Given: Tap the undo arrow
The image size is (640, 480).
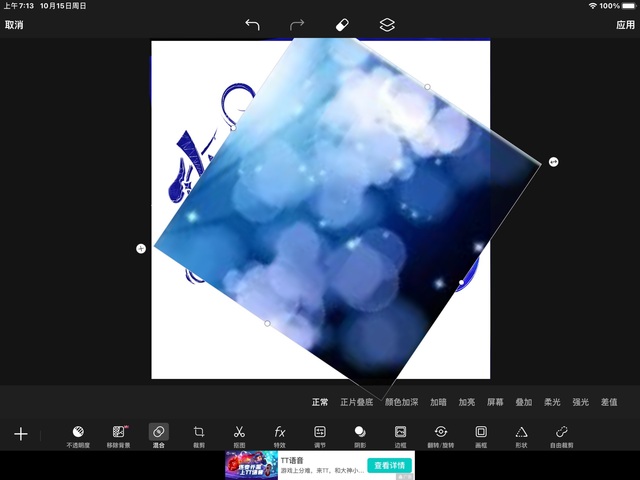Looking at the screenshot, I should (x=252, y=24).
